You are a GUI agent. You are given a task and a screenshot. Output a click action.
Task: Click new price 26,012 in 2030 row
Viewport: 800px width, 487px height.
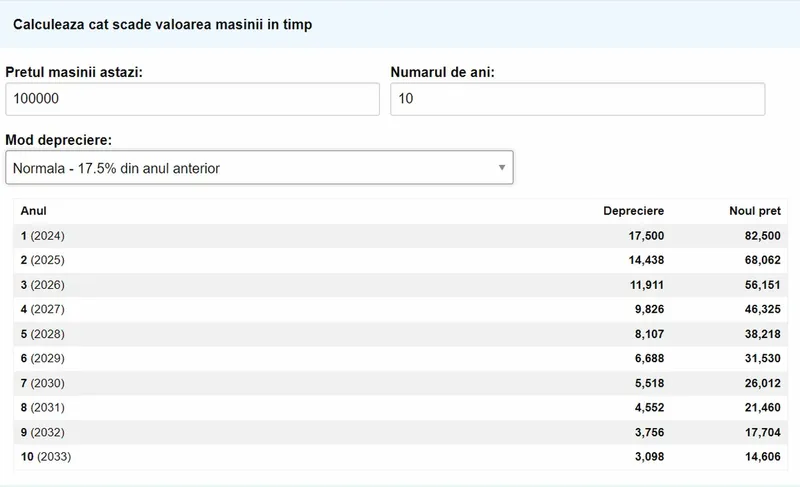(762, 383)
